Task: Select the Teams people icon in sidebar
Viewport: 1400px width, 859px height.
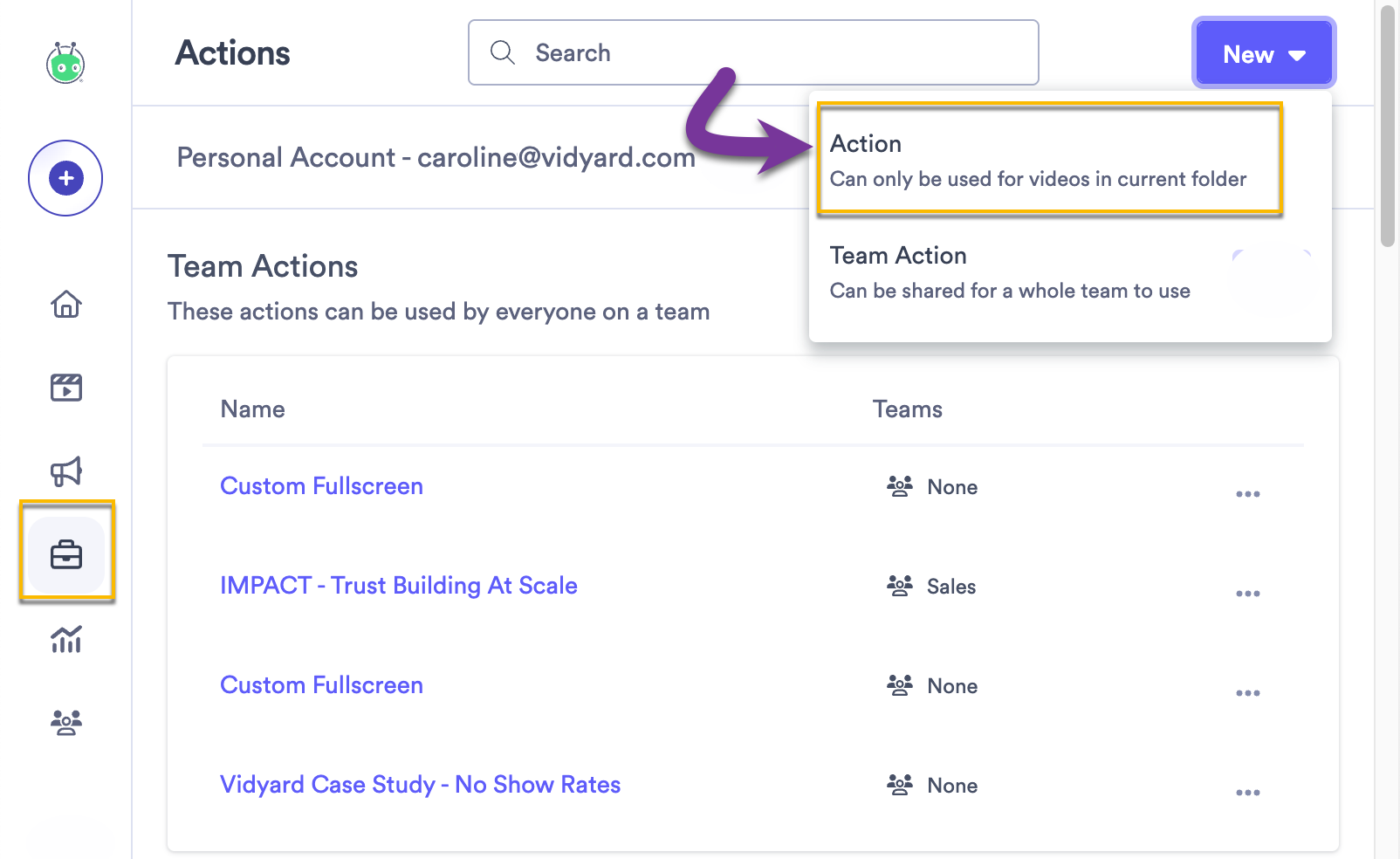Action: point(65,722)
